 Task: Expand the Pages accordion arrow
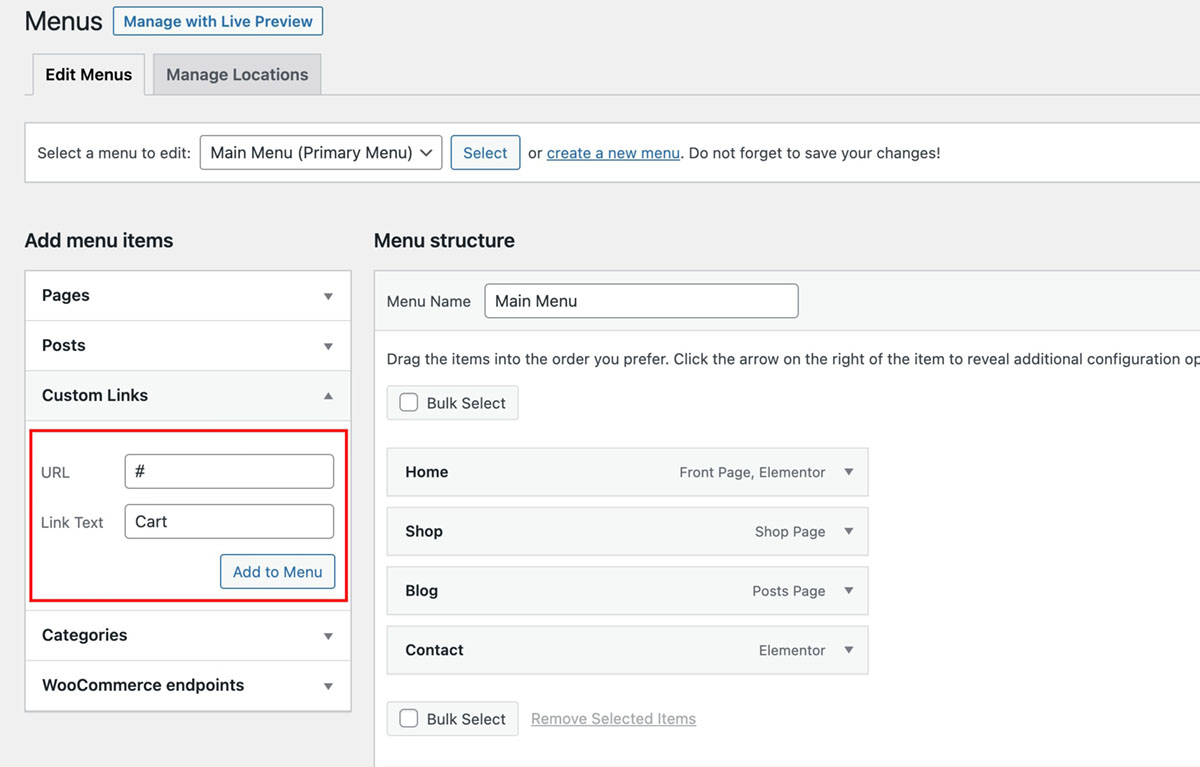tap(328, 296)
